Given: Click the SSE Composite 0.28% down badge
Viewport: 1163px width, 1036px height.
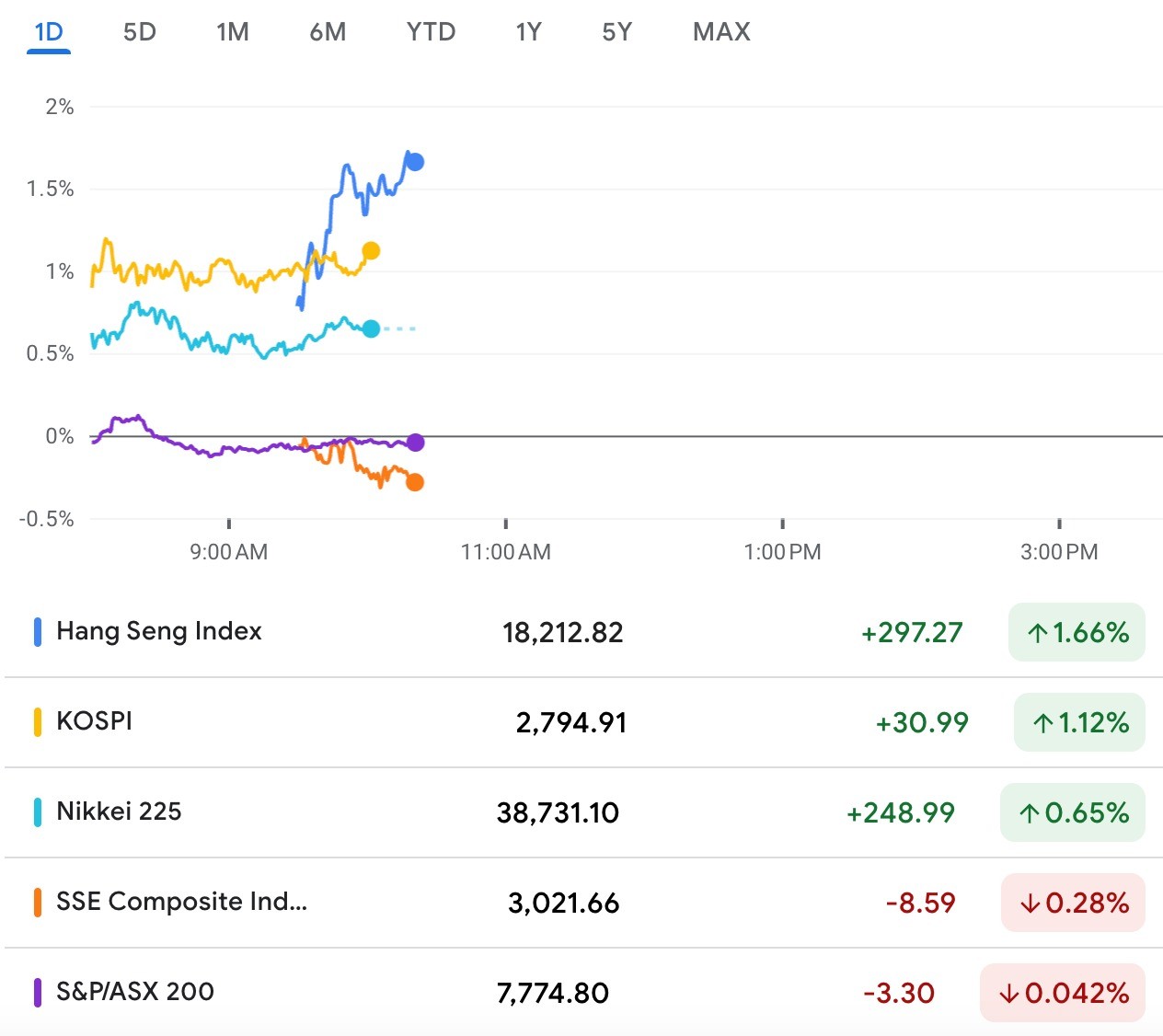Looking at the screenshot, I should pyautogui.click(x=1073, y=903).
